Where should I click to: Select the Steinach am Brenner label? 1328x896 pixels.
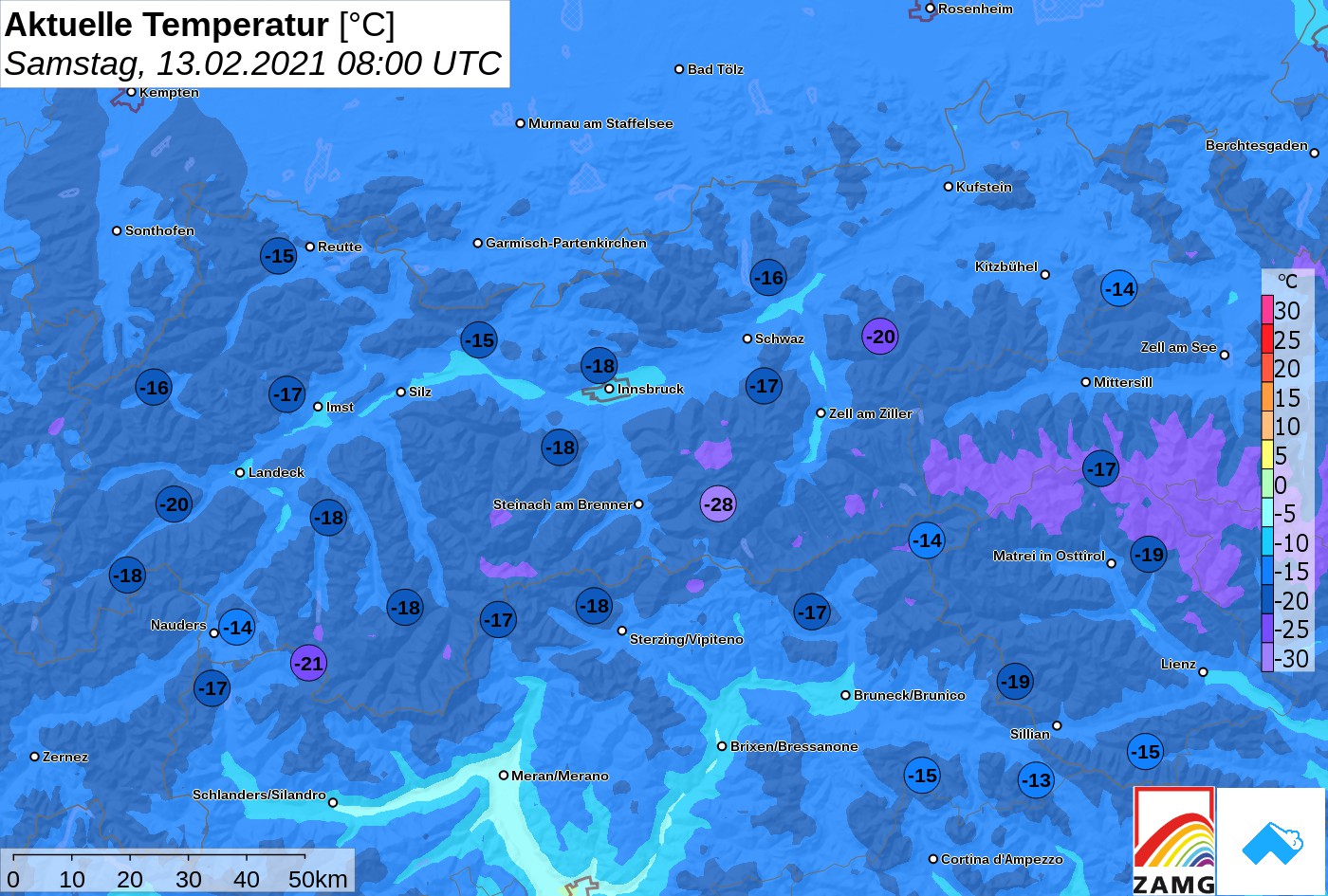coord(563,504)
